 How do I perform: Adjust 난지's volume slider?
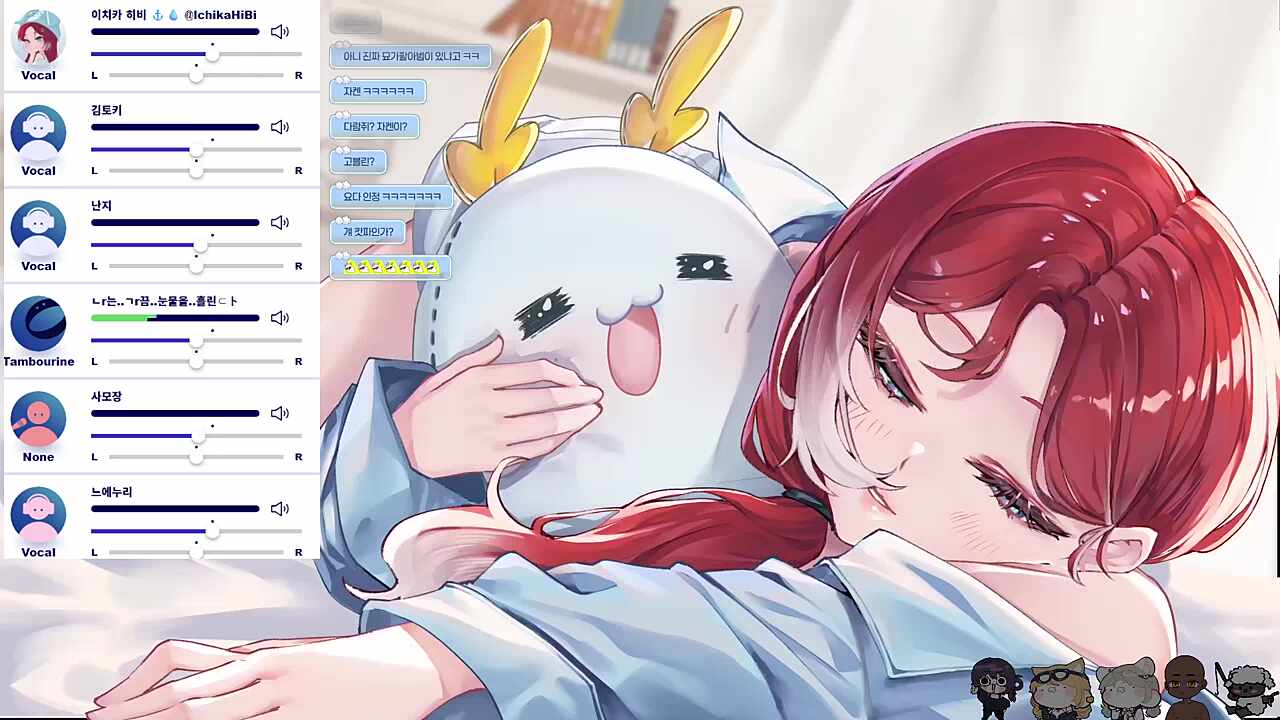tap(196, 244)
